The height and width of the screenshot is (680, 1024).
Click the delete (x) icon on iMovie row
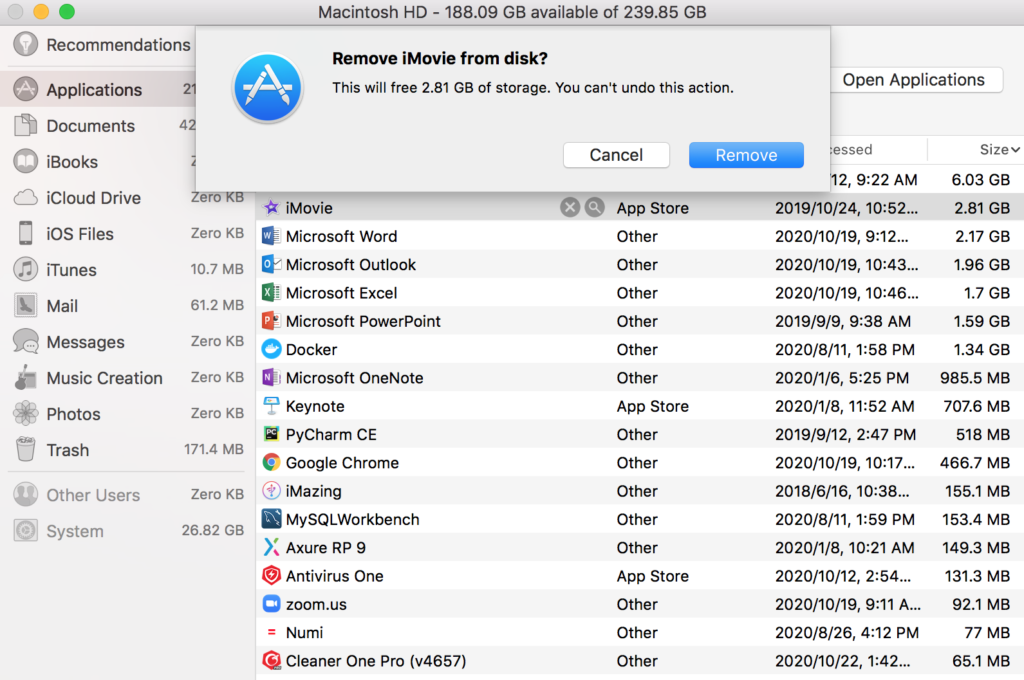[569, 208]
